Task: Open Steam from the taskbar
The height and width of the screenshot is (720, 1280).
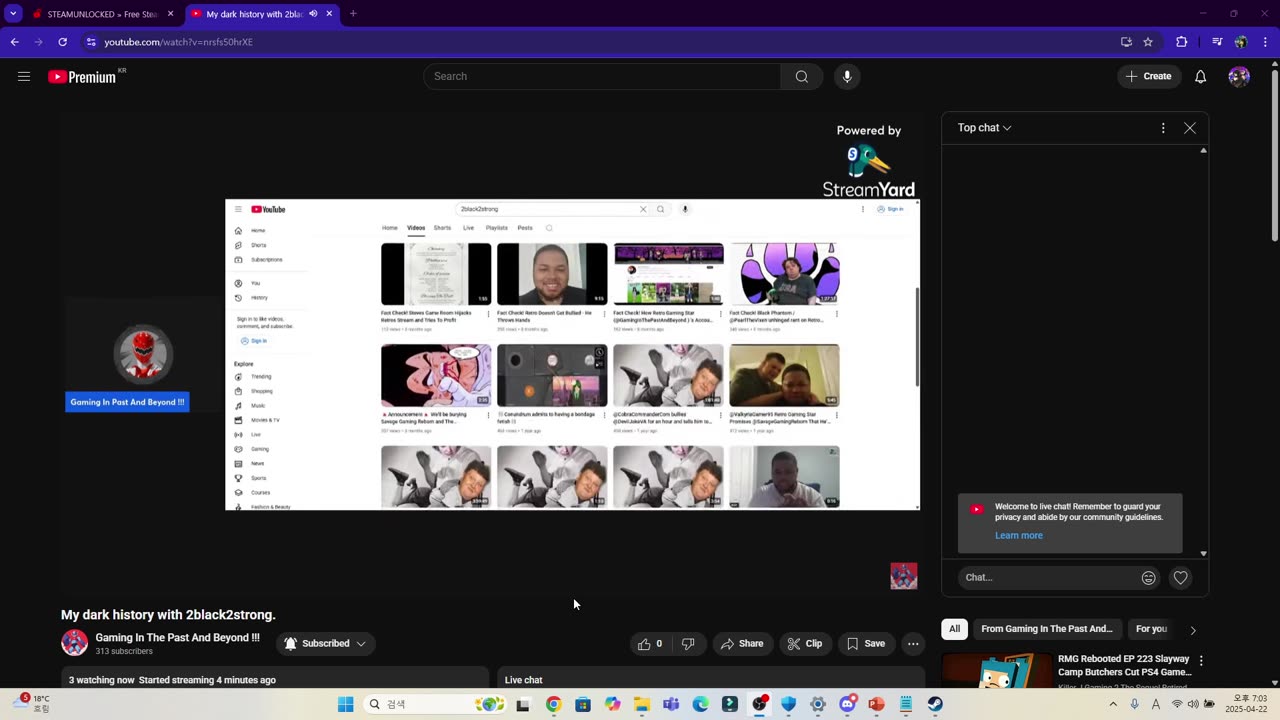Action: point(935,704)
